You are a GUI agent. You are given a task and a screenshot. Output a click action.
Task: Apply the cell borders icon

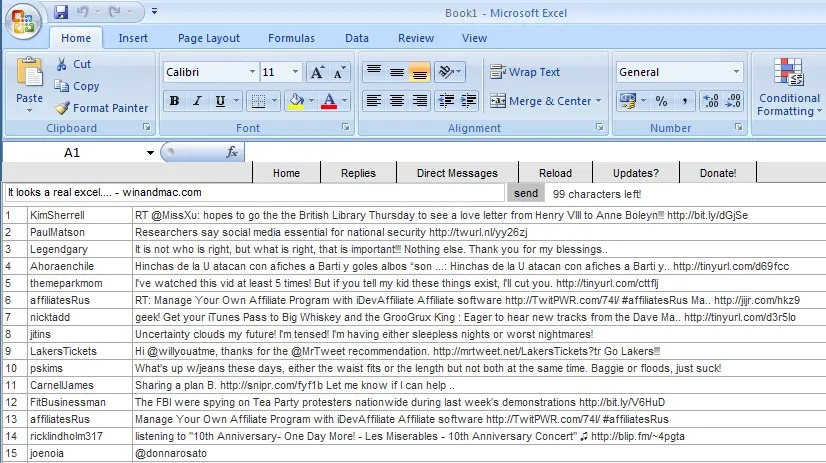point(258,101)
